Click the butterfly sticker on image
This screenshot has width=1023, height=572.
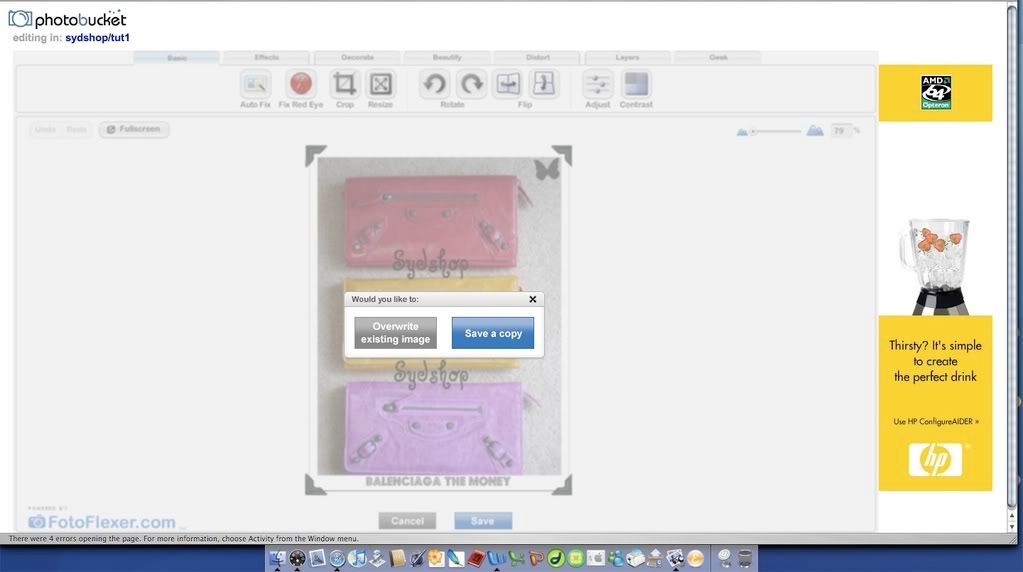coord(547,170)
